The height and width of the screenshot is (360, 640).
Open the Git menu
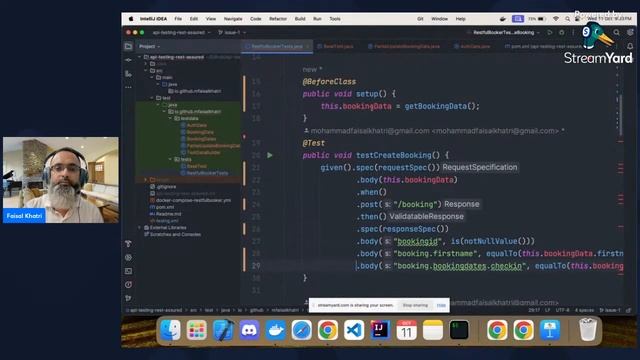(420, 19)
